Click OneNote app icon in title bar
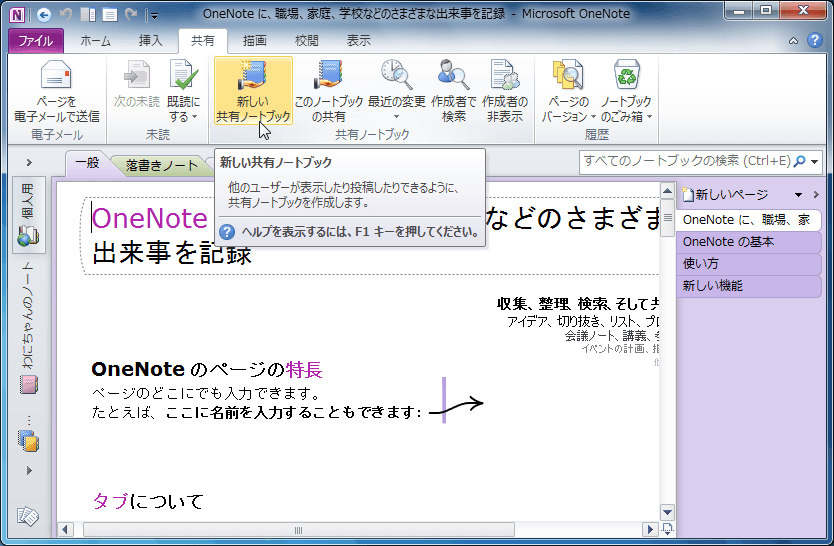Screen dimensions: 834x546 [17, 14]
